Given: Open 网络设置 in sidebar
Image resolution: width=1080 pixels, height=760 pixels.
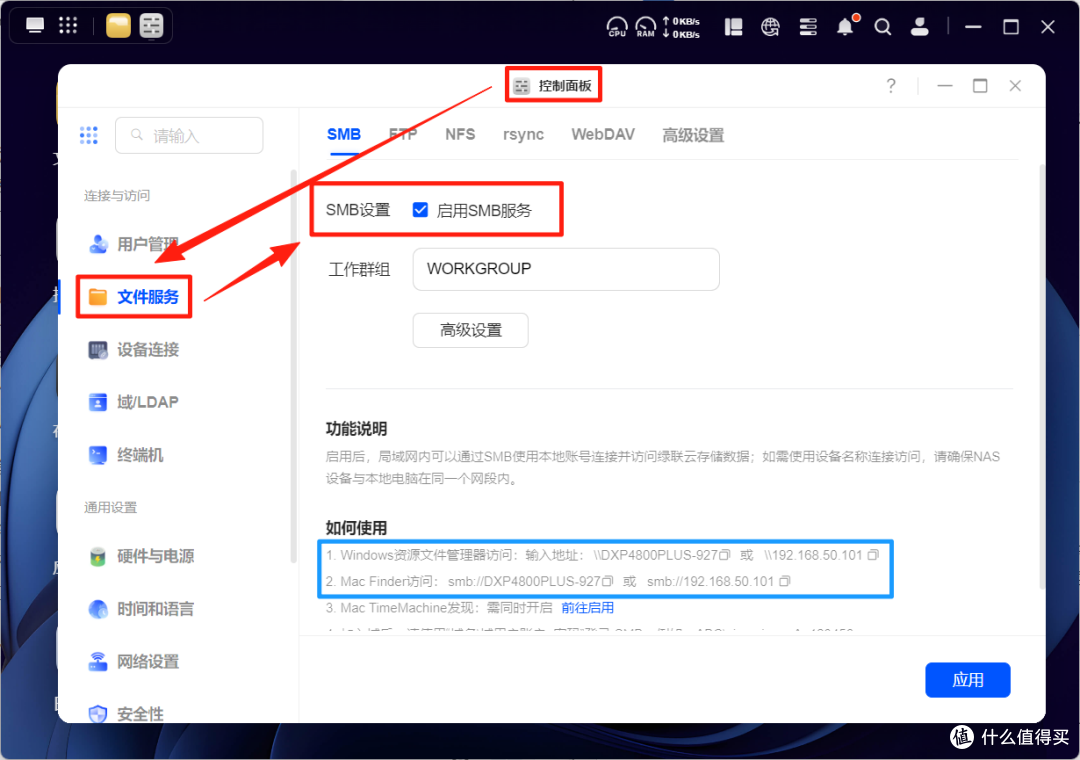Looking at the screenshot, I should [x=134, y=662].
